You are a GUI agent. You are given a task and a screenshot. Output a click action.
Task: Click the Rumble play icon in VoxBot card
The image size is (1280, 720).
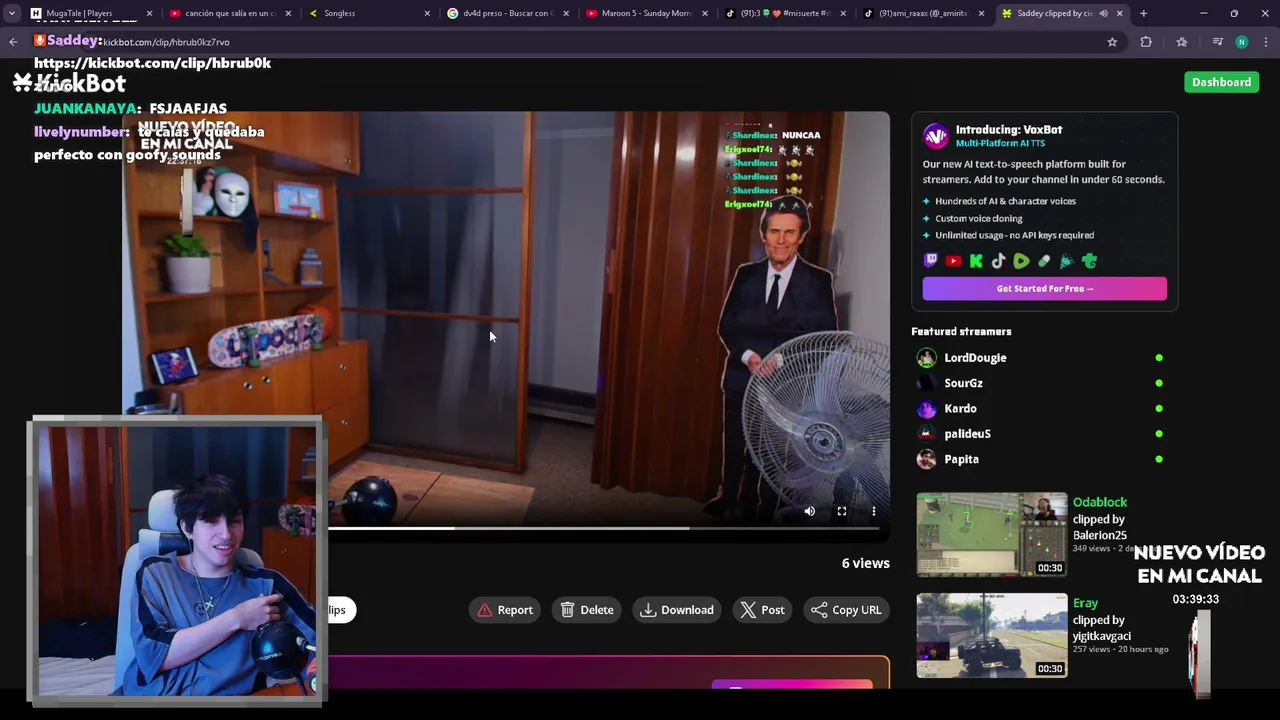pyautogui.click(x=1021, y=261)
